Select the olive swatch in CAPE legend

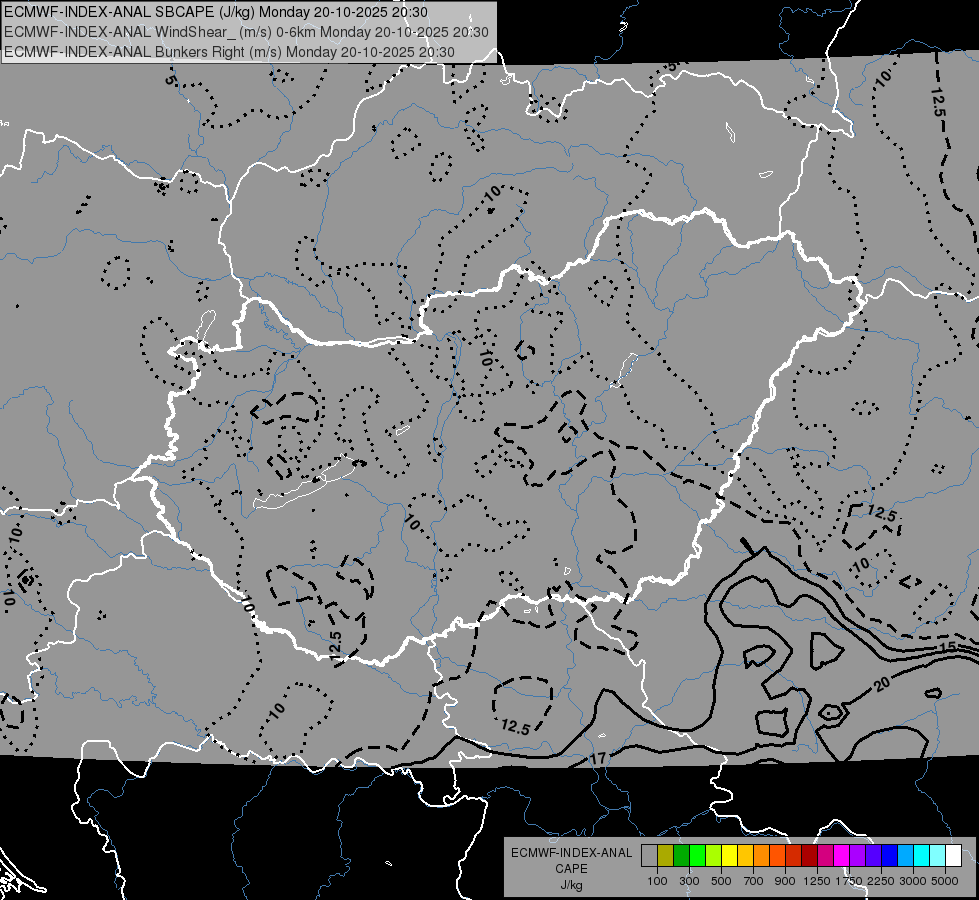[x=666, y=855]
